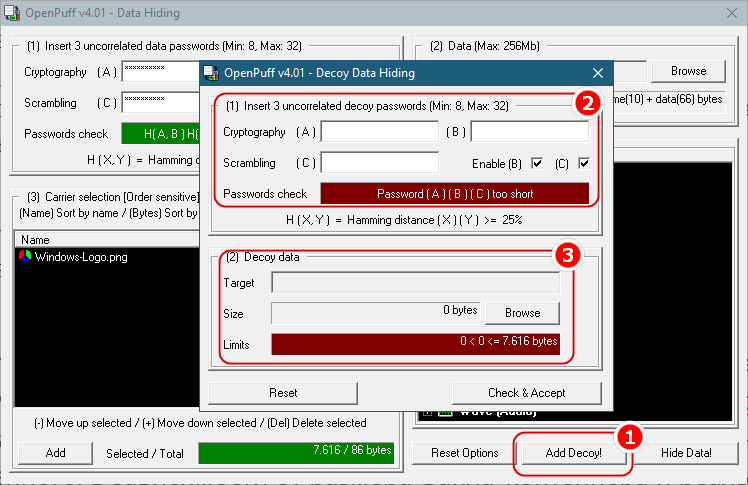
Task: Select the Windows-Logo.png file icon
Action: (x=25, y=257)
